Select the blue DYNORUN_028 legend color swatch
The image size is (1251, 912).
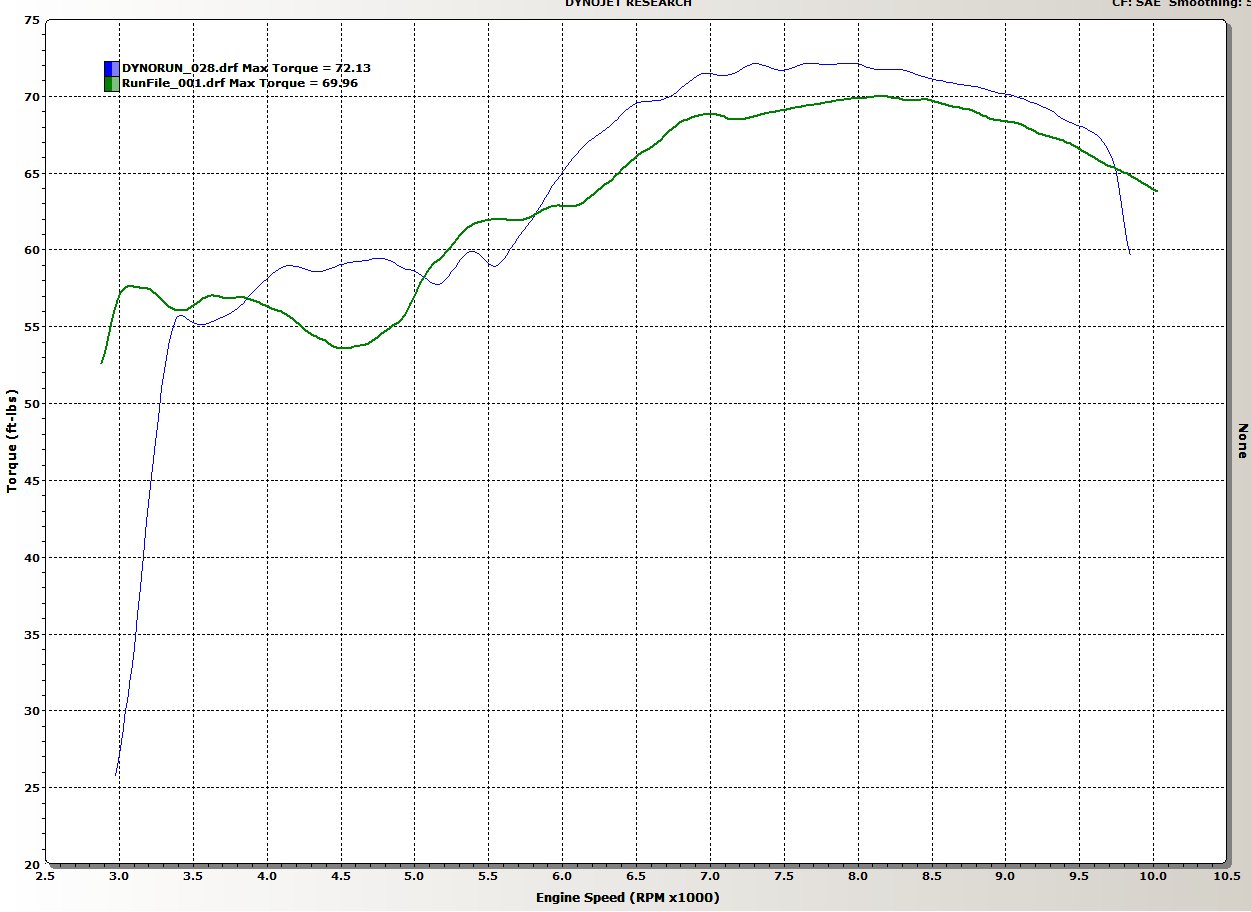110,67
